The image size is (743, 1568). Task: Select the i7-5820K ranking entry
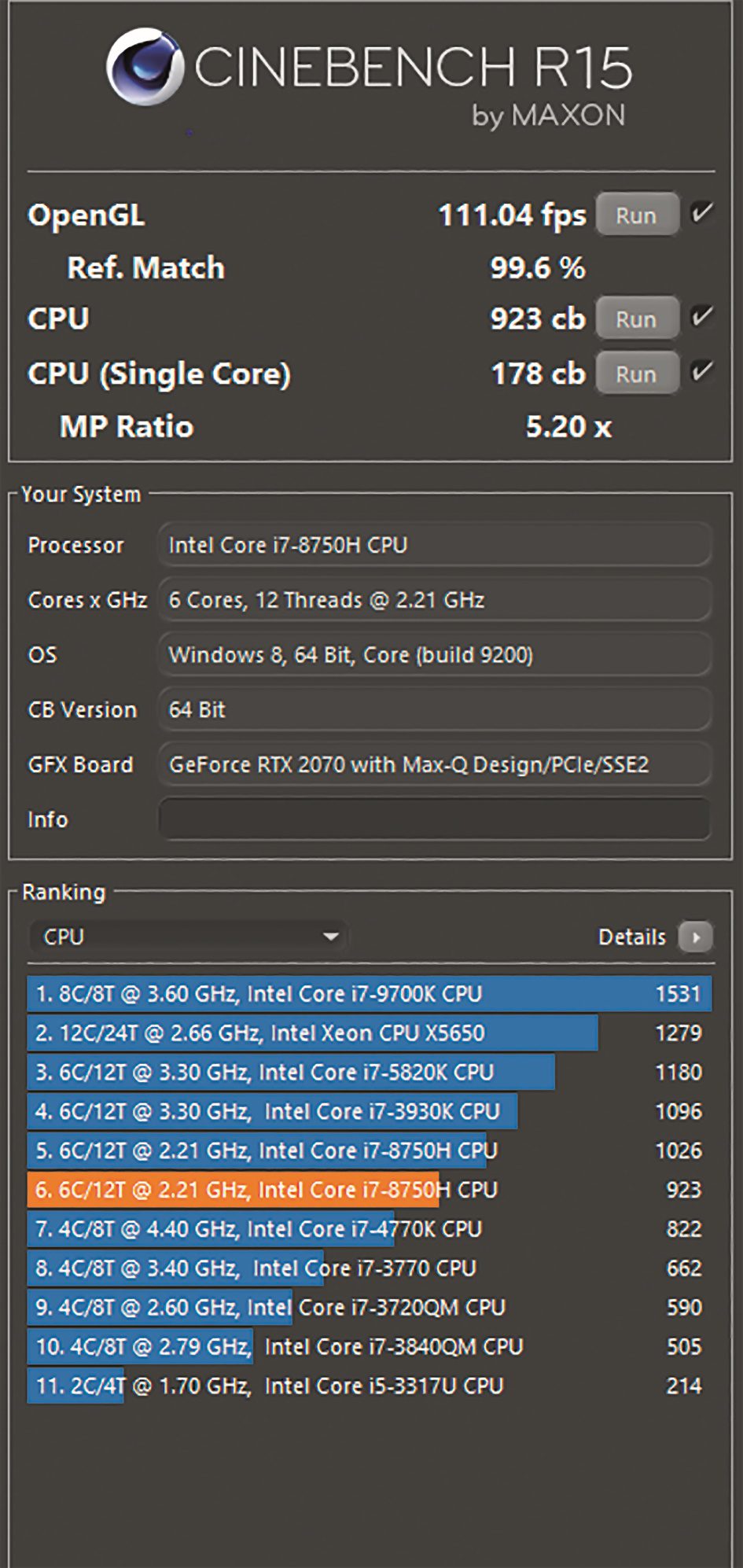pyautogui.click(x=370, y=1073)
